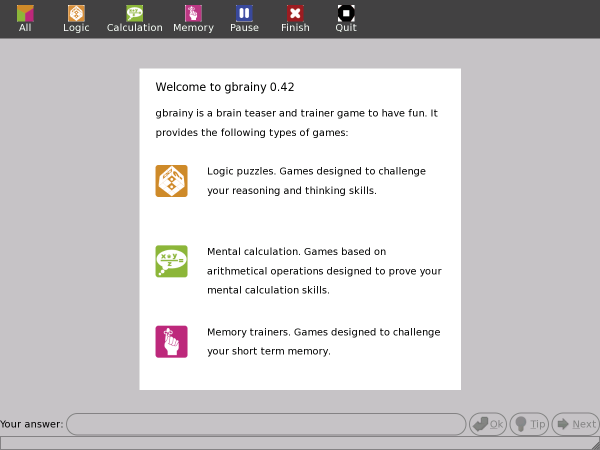The image size is (600, 450).
Task: Click the orange logic puzzles icon in welcome panel
Action: [x=171, y=180]
